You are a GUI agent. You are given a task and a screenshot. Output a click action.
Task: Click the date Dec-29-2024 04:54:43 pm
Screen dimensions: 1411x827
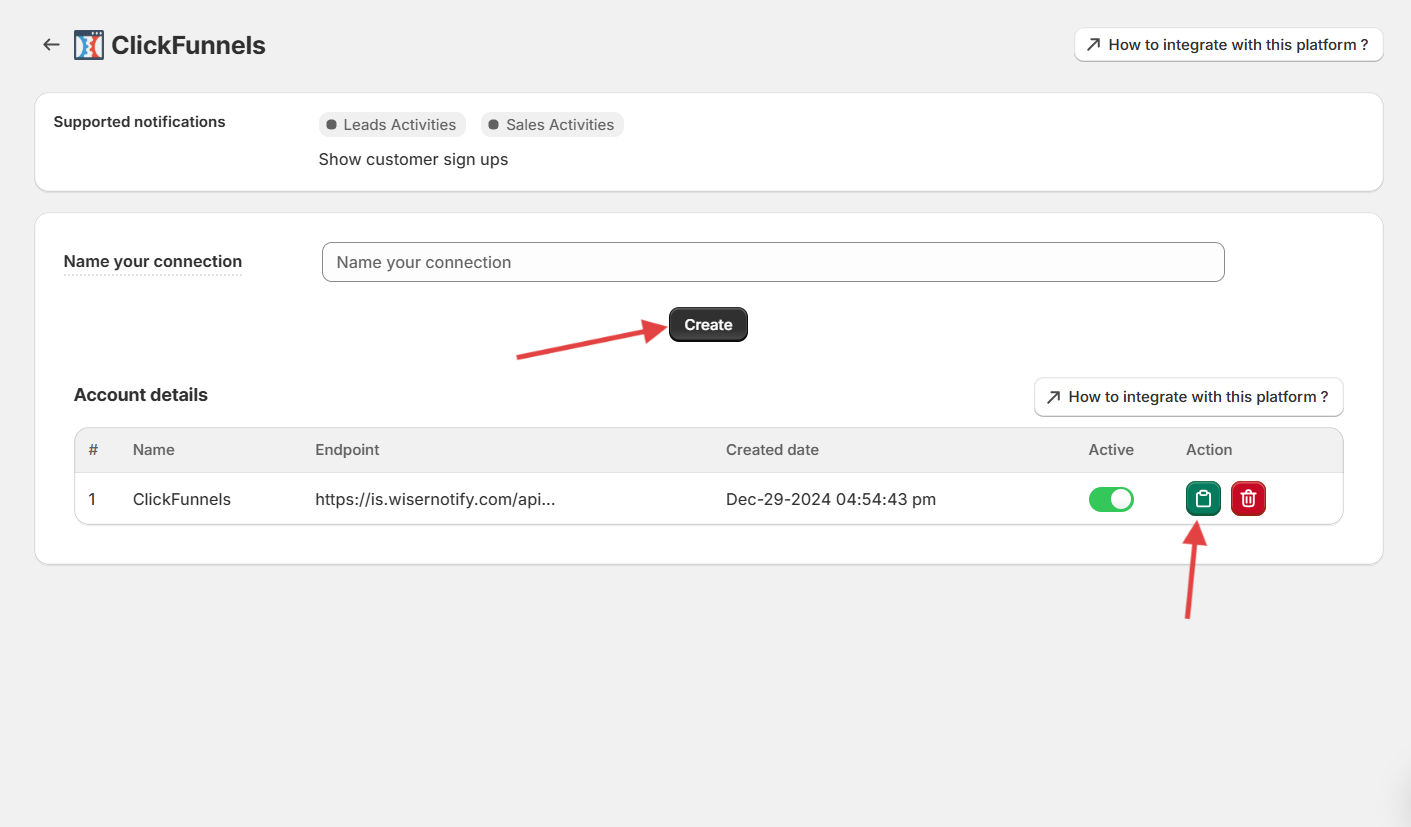tap(831, 499)
